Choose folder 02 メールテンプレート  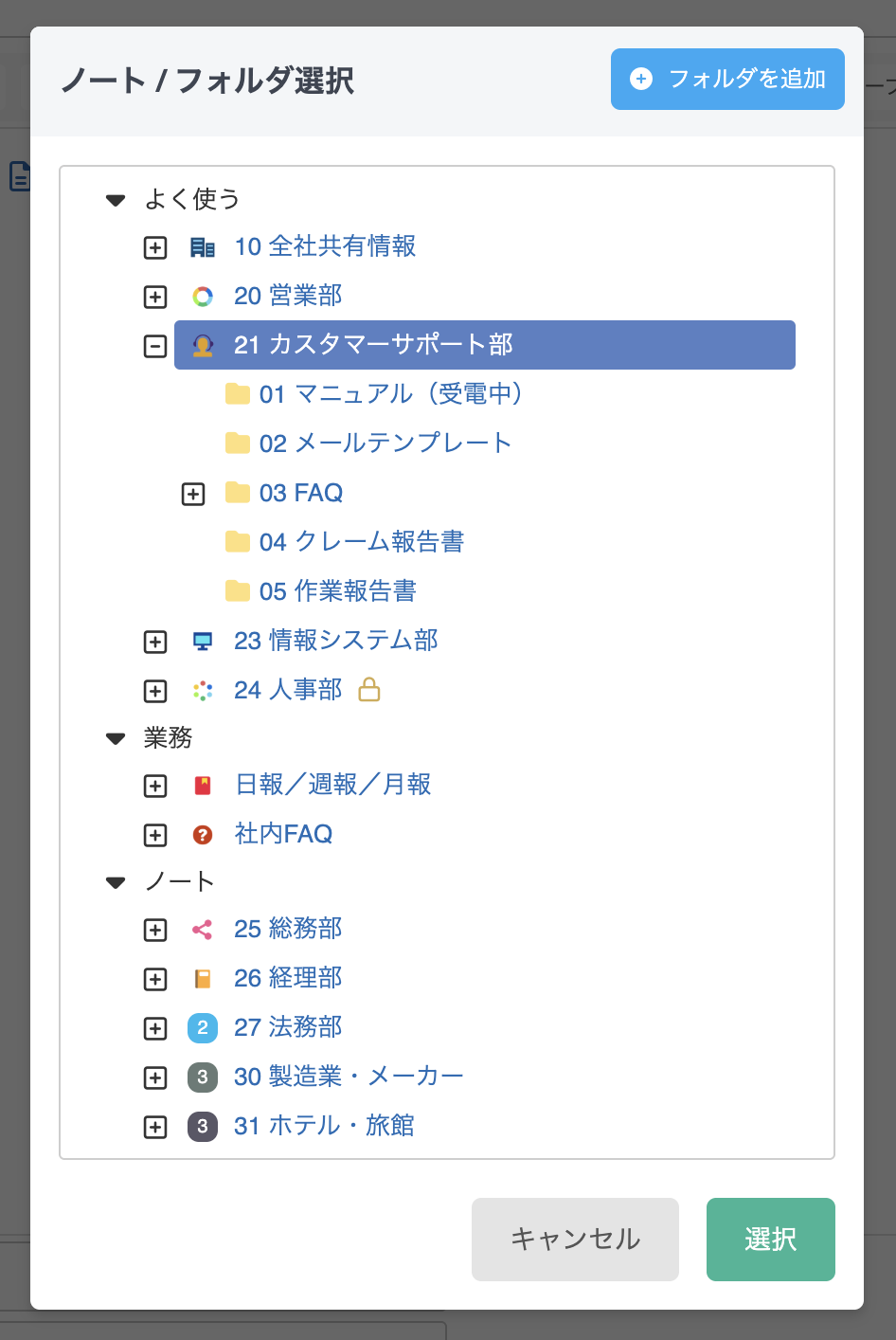(385, 444)
